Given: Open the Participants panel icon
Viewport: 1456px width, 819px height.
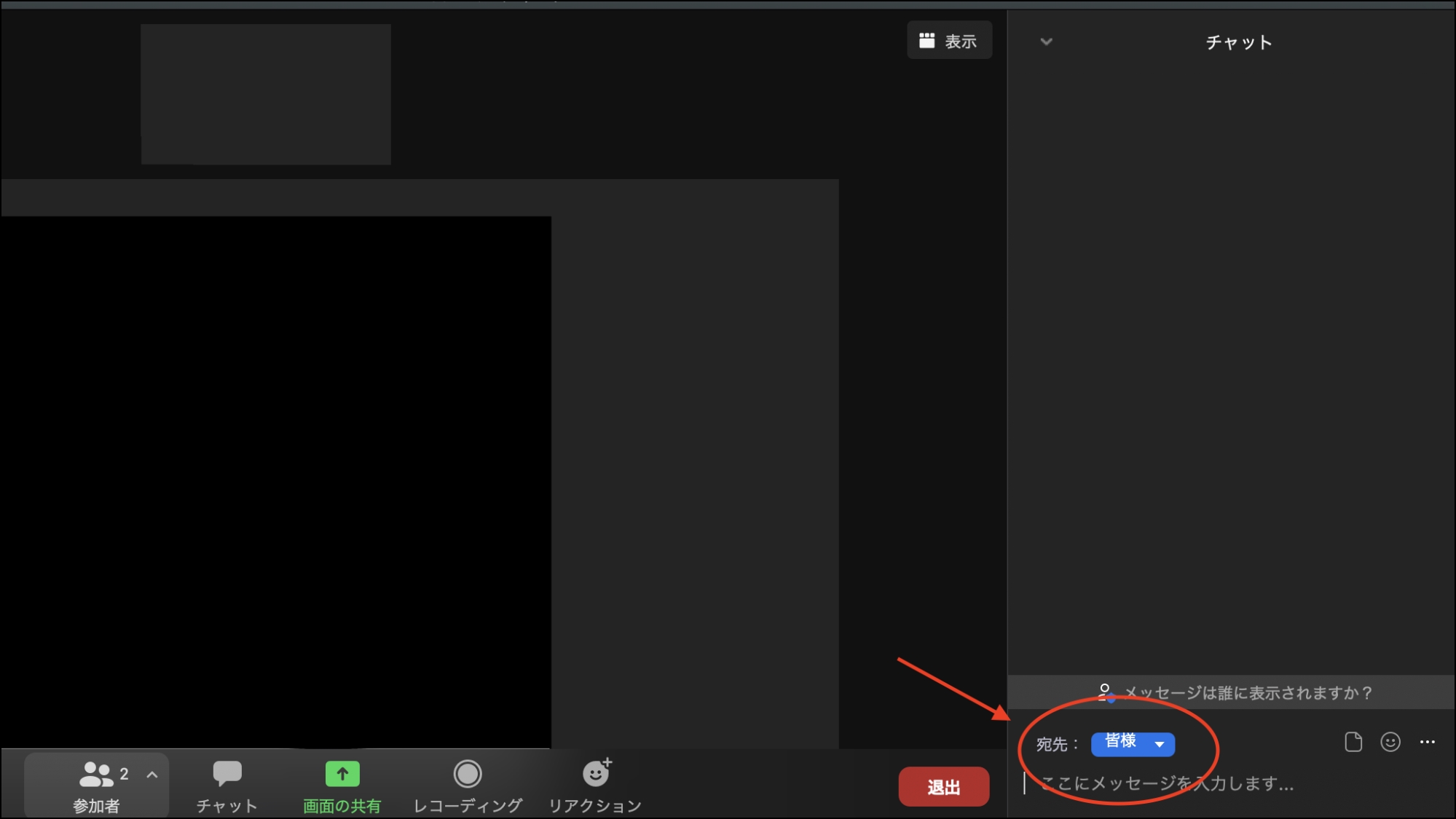Looking at the screenshot, I should pyautogui.click(x=95, y=774).
